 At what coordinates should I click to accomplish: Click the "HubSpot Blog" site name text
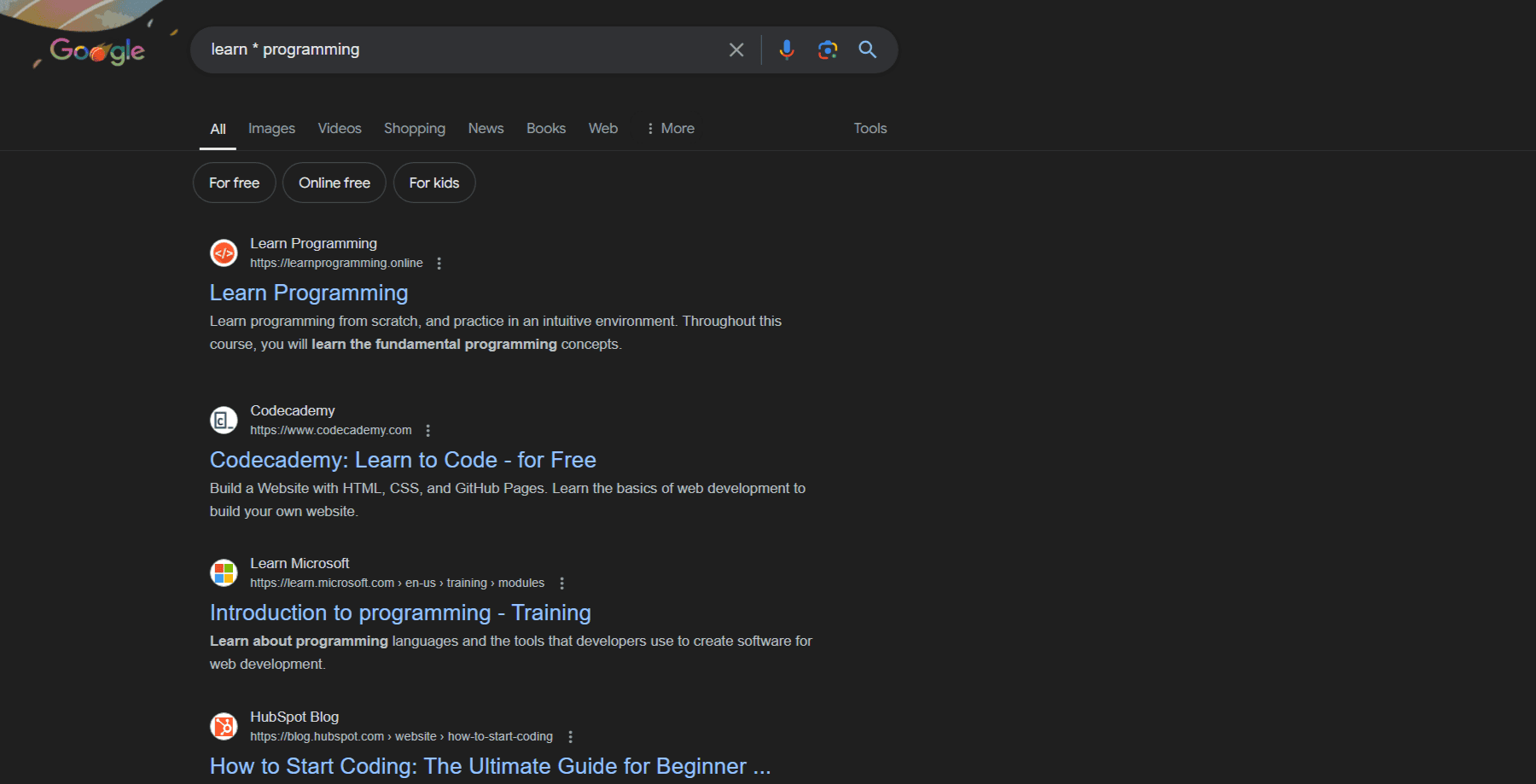294,717
